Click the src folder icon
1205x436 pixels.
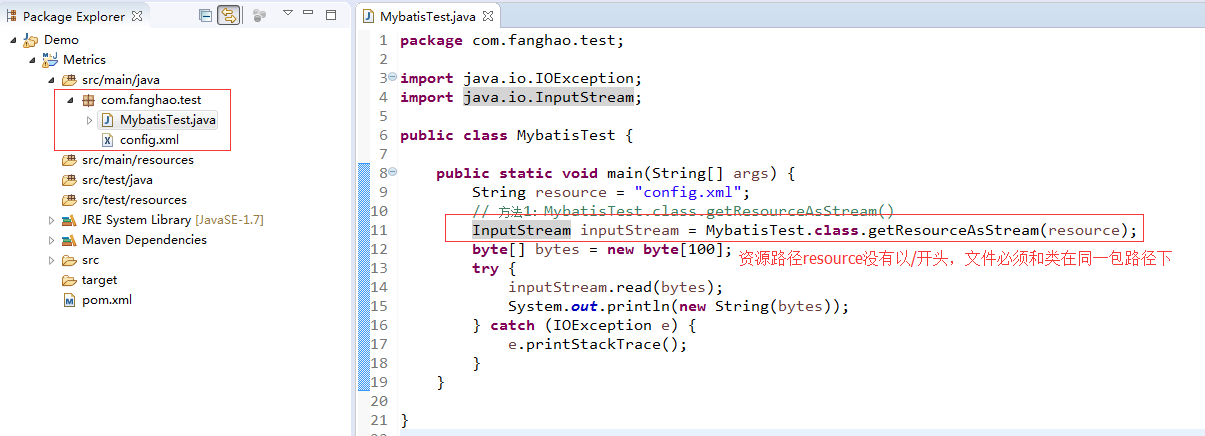pyautogui.click(x=68, y=260)
